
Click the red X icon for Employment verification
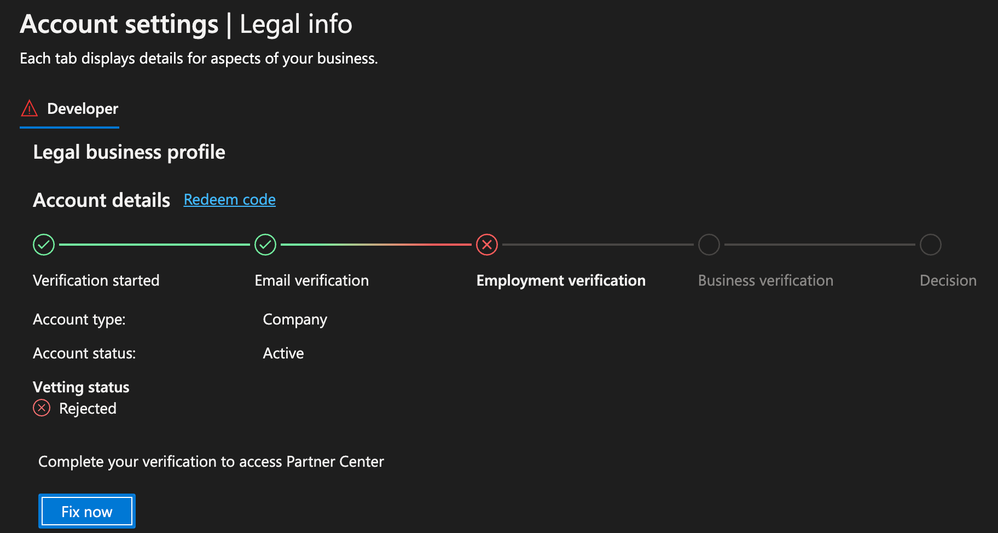pyautogui.click(x=486, y=245)
